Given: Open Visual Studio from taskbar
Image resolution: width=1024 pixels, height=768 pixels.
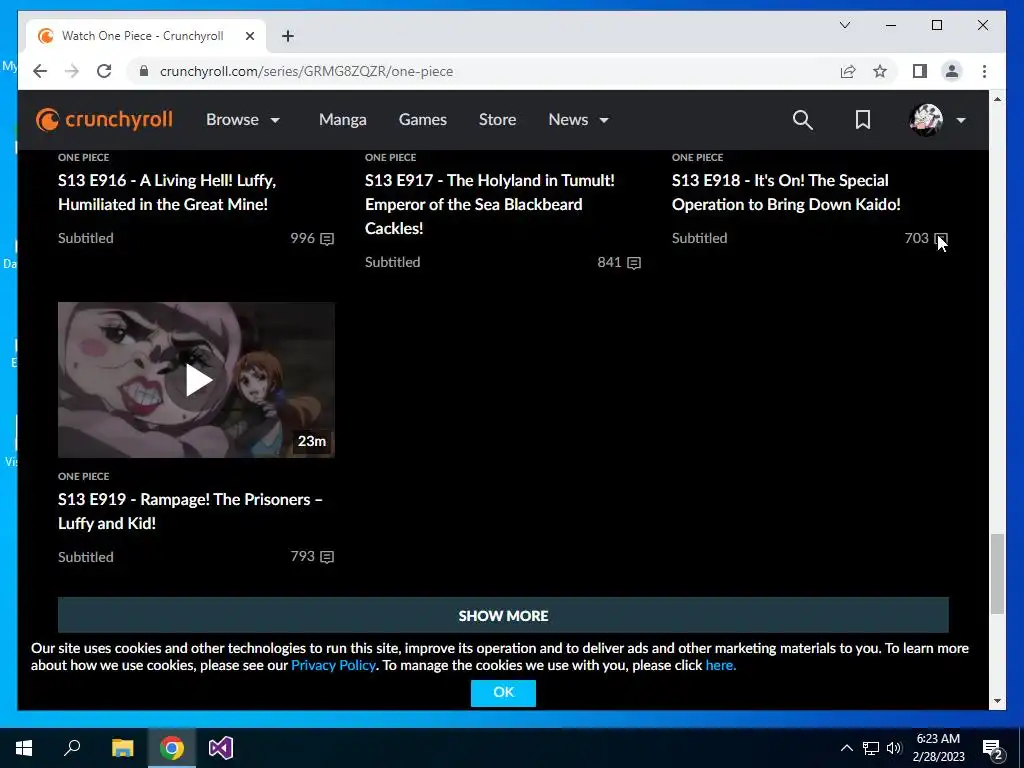Looking at the screenshot, I should tap(221, 748).
